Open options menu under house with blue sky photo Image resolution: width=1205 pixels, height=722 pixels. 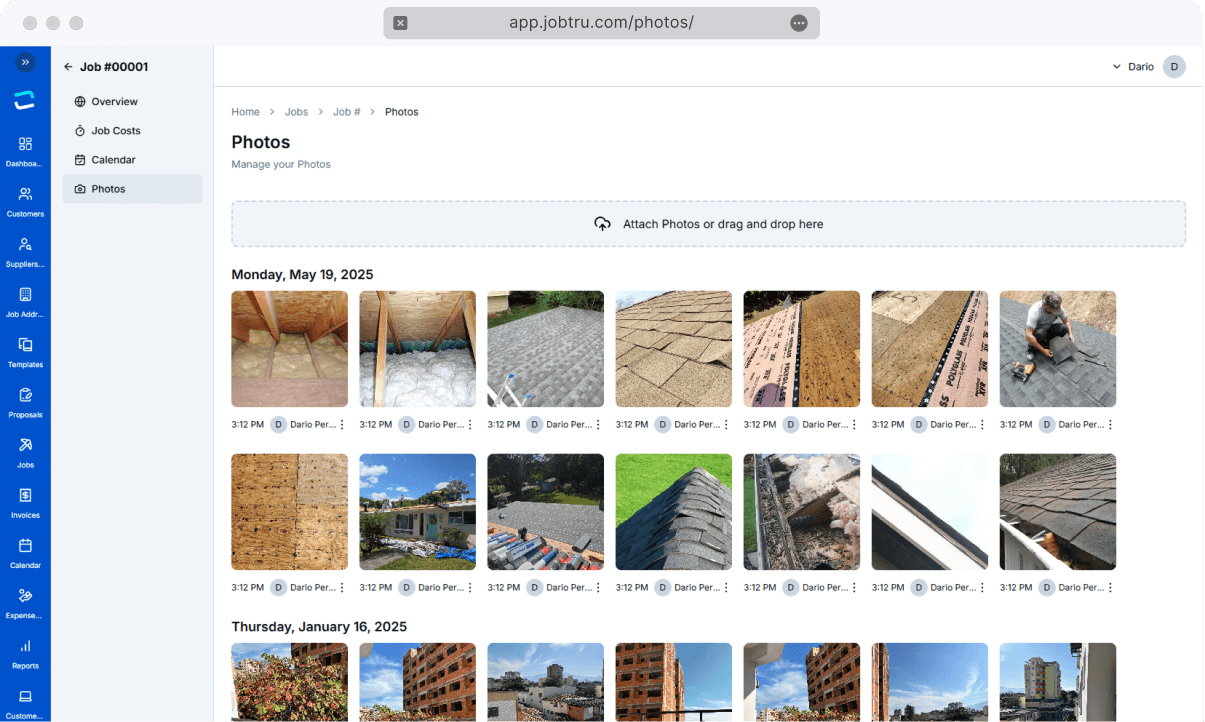pyautogui.click(x=470, y=588)
